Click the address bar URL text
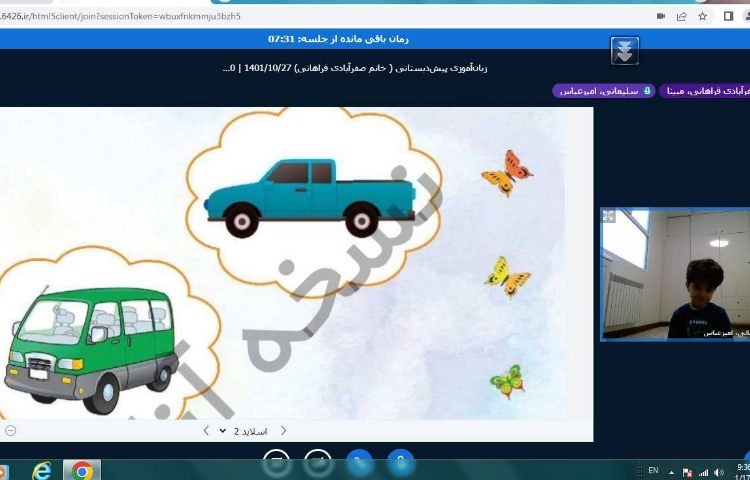 coord(121,16)
